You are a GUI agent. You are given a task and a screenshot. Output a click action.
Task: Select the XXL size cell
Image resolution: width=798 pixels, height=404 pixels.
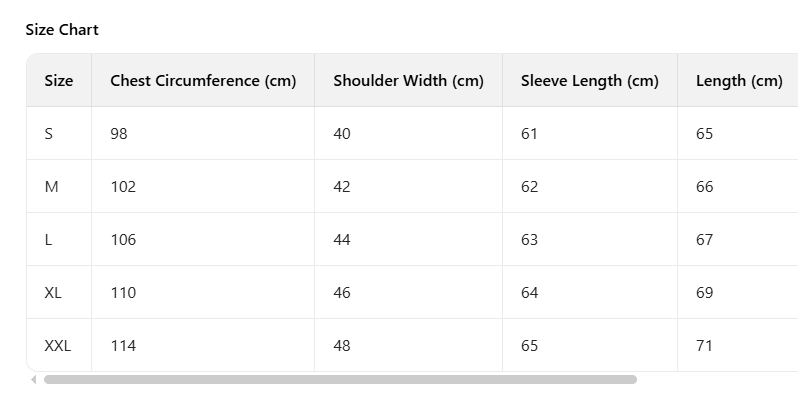pyautogui.click(x=57, y=345)
